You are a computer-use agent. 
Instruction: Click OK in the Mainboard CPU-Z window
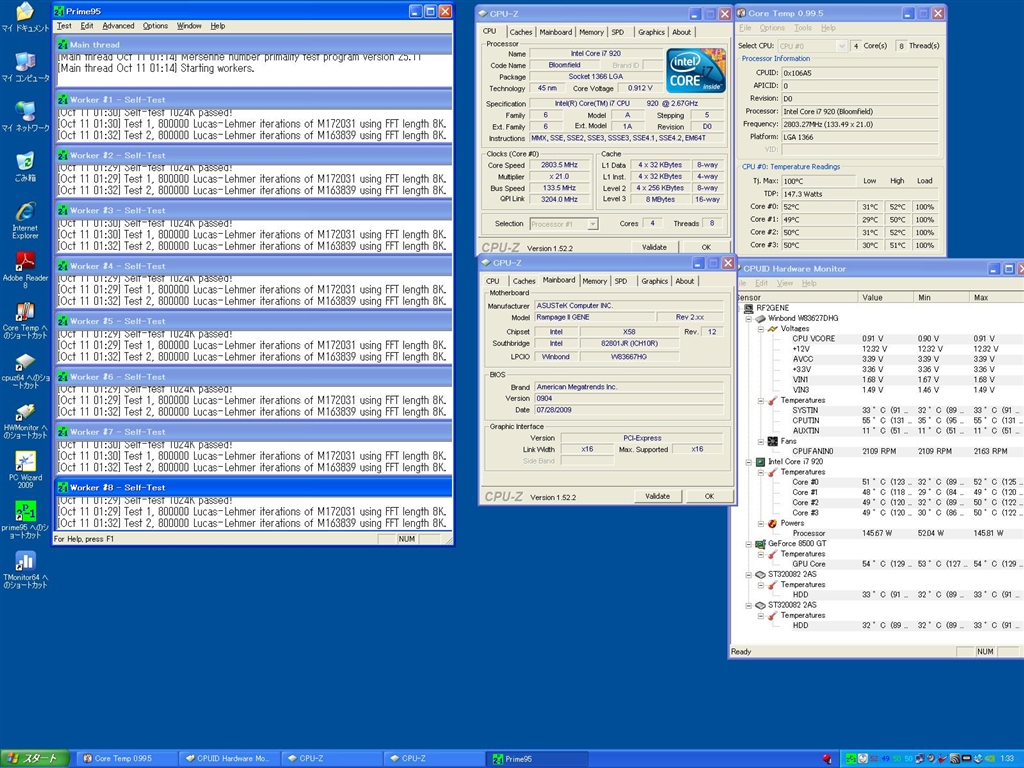(x=709, y=496)
